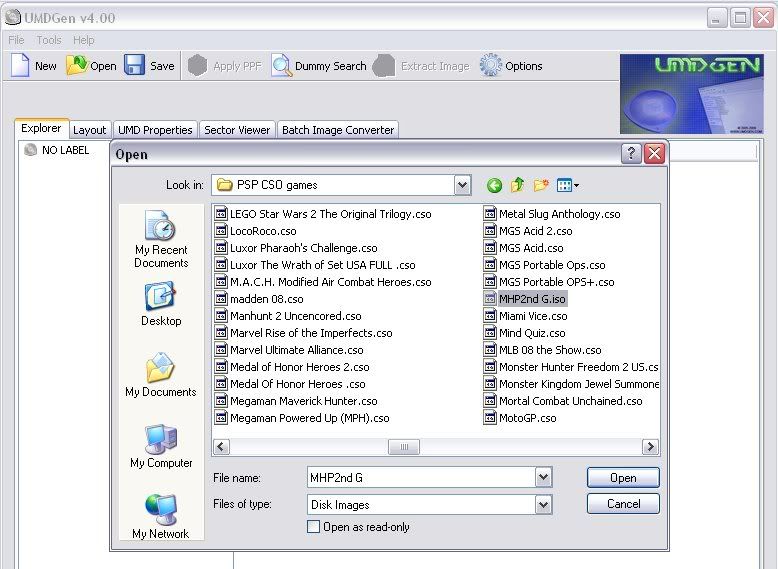Select the Metal Slug Anthology.cso file
The height and width of the screenshot is (569, 778).
559,214
